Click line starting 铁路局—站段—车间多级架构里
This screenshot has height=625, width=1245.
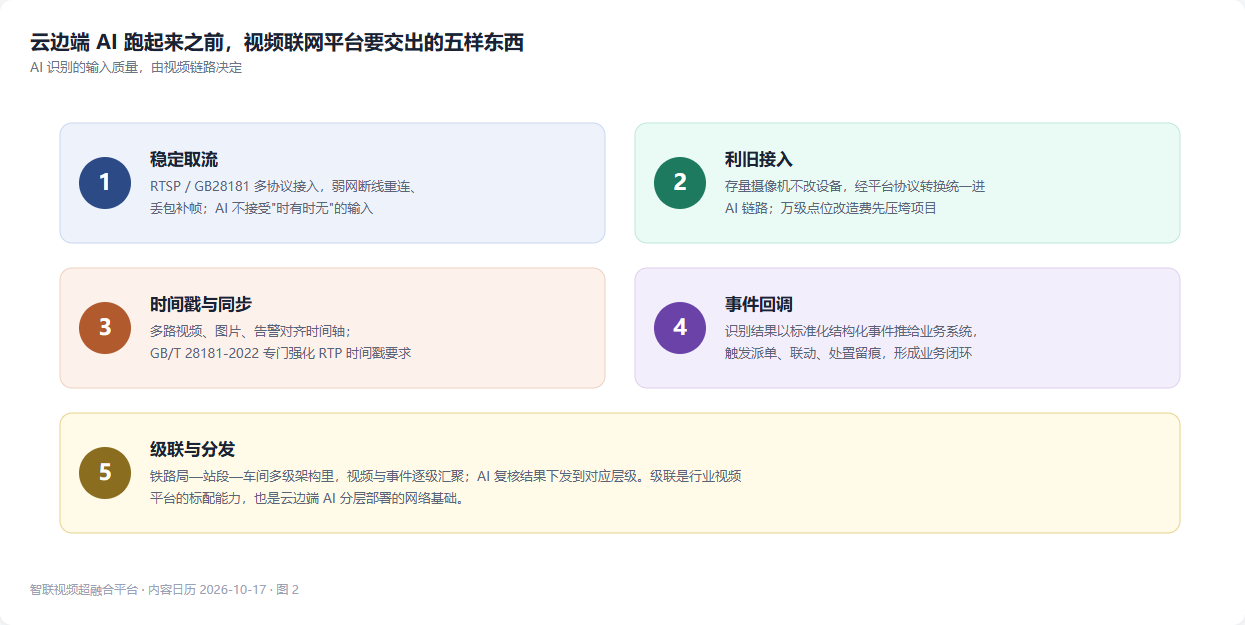(446, 476)
